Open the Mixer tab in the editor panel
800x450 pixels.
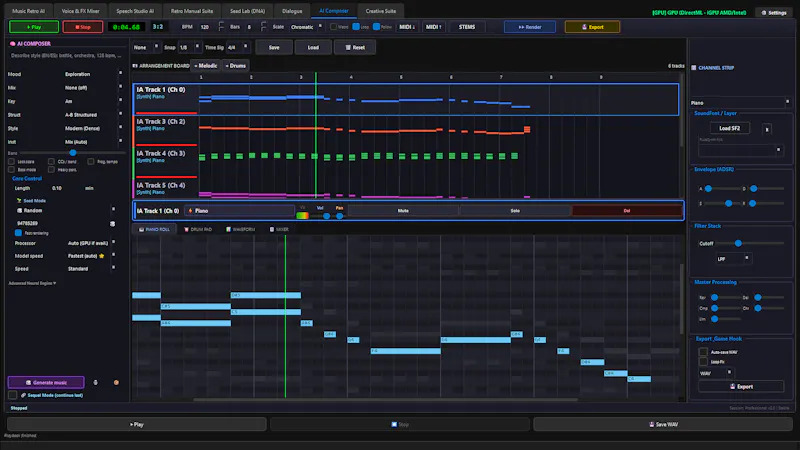[x=279, y=230]
